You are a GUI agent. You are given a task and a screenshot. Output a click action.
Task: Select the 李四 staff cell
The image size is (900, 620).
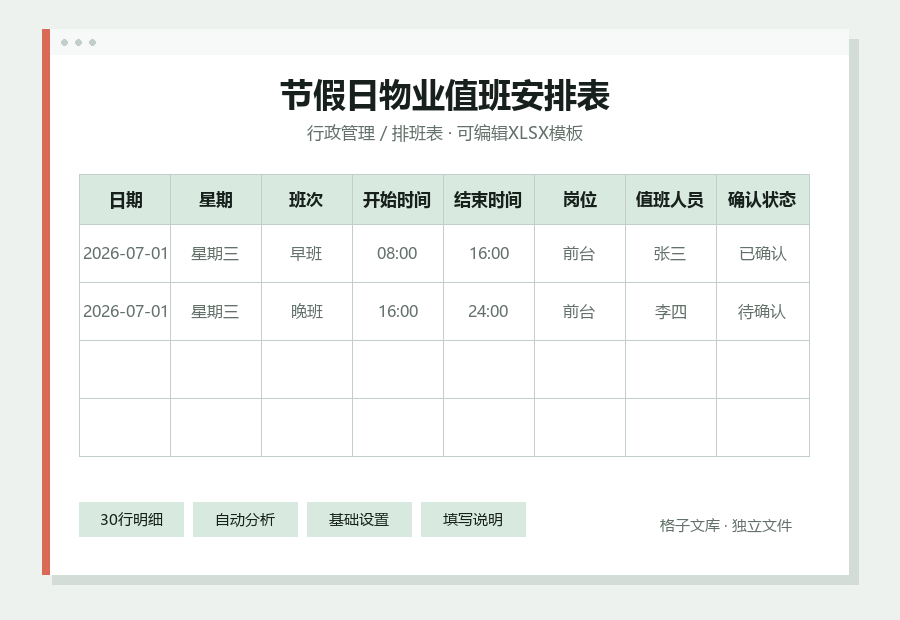click(x=670, y=311)
